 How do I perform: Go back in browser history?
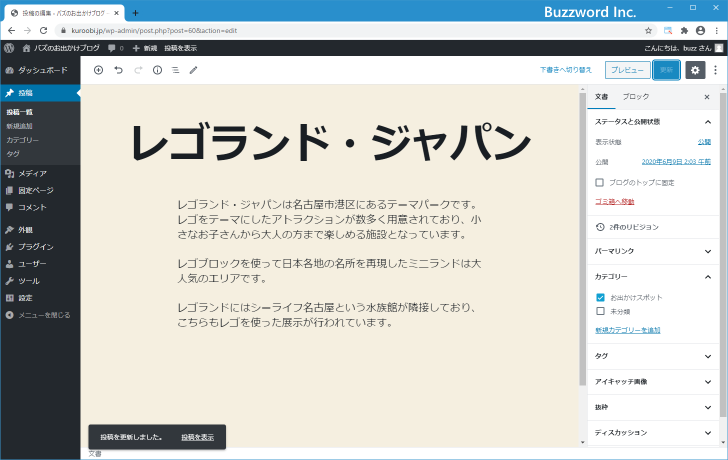[x=12, y=31]
